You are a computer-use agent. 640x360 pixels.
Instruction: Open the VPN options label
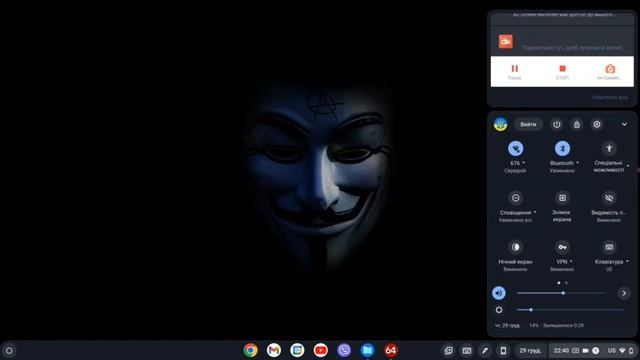563,265
